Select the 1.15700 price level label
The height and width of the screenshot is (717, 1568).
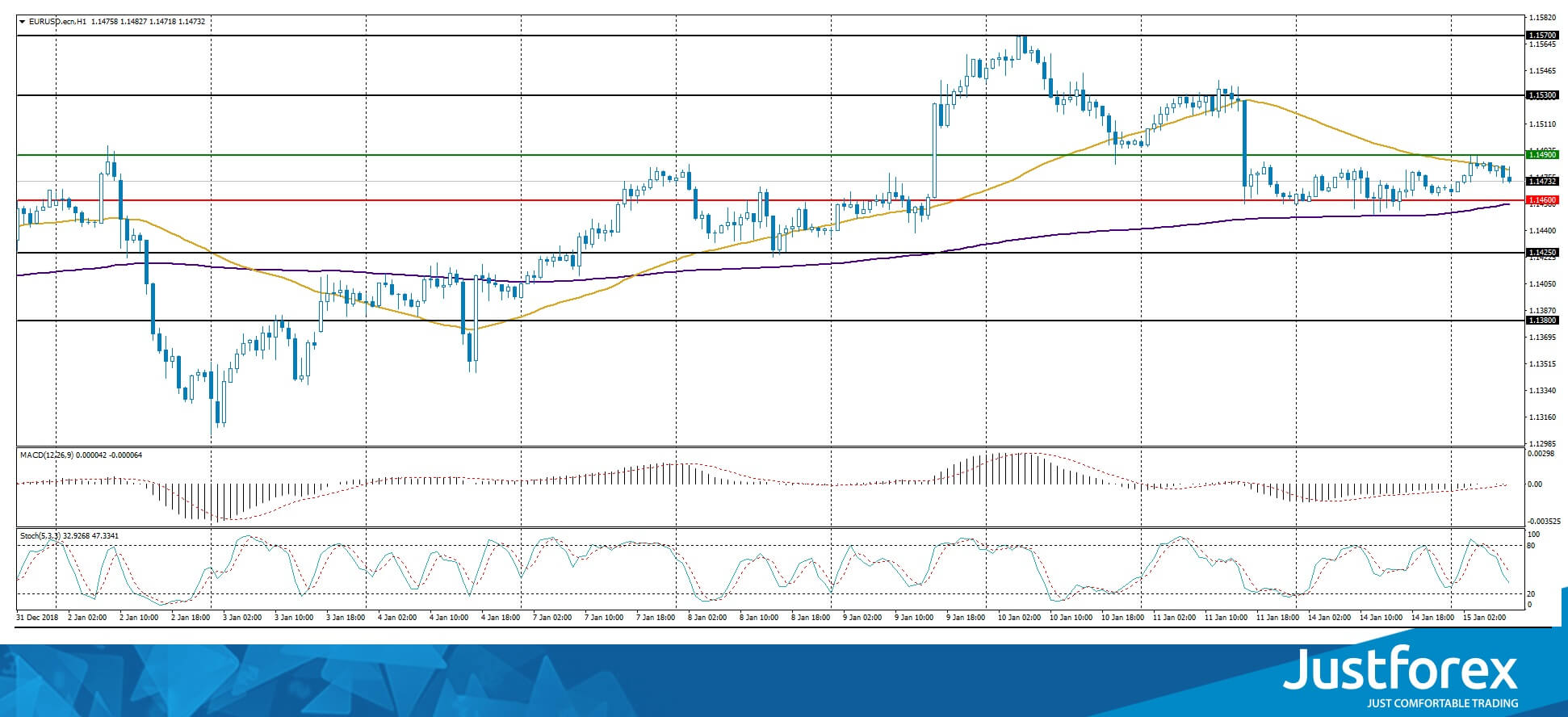pos(1542,36)
